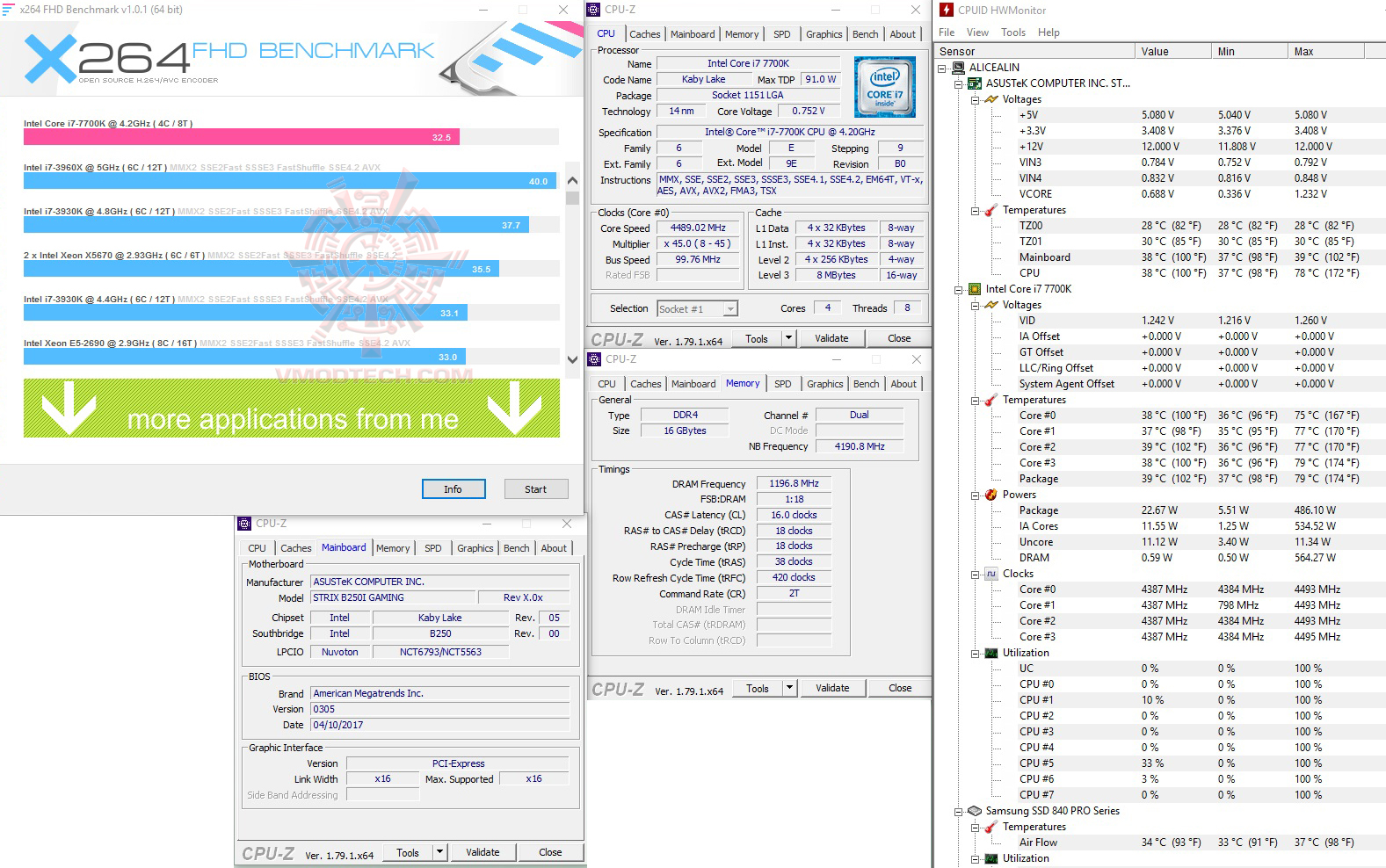Screen dimensions: 1386x868
Task: Click the Samsung SSD 840 PRO drive icon
Action: tap(975, 811)
